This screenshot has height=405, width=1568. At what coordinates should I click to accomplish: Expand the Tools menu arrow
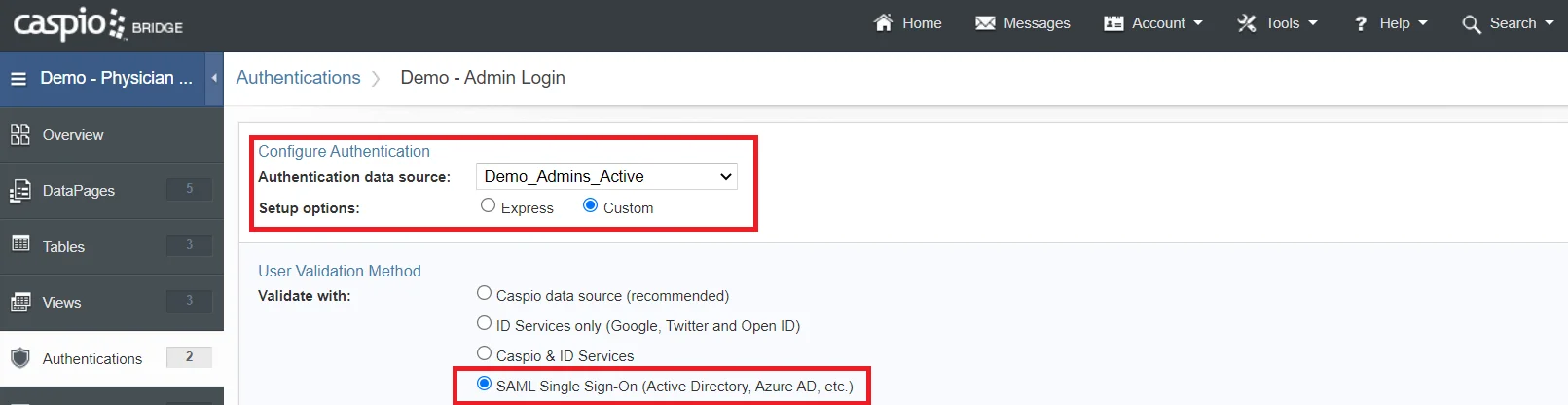click(1312, 22)
